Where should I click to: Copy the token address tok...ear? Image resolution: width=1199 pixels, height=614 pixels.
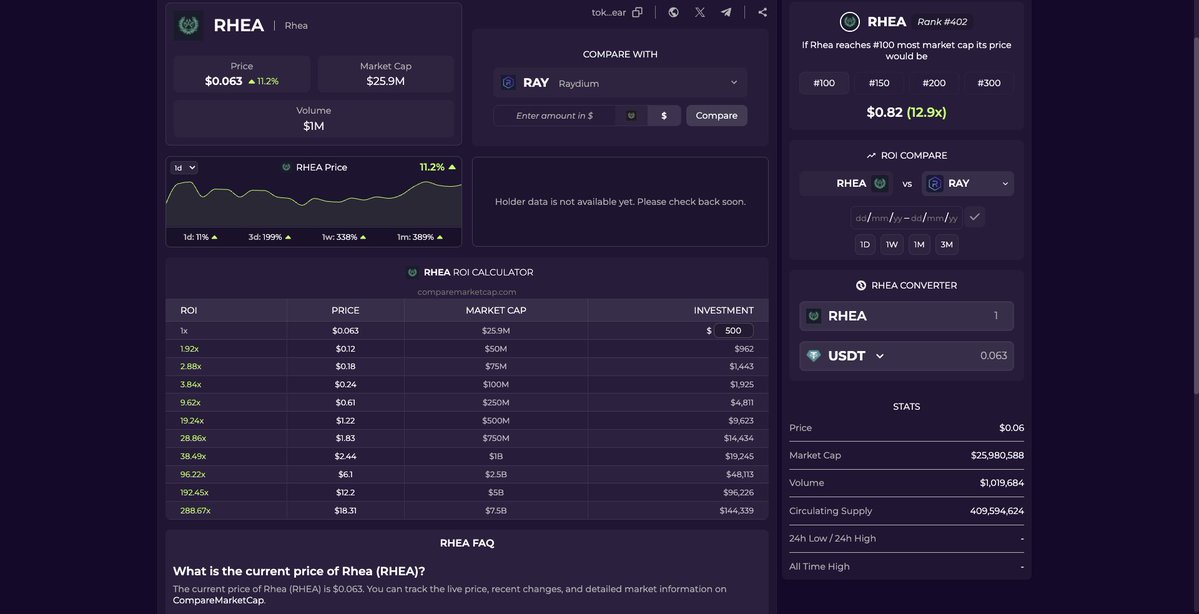pos(637,12)
